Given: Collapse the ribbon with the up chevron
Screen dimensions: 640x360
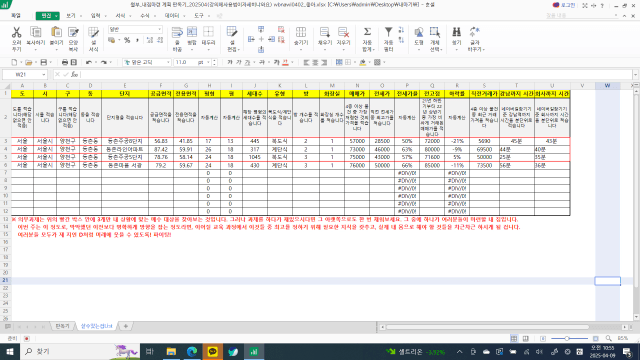Looking at the screenshot, I should tap(624, 16).
